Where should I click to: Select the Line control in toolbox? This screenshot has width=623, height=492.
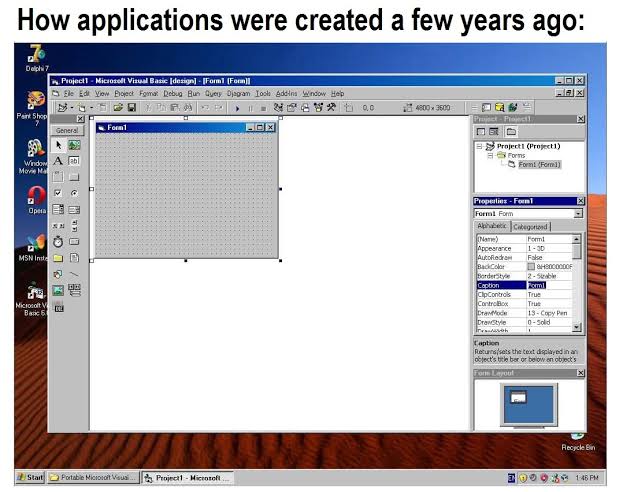click(x=74, y=274)
